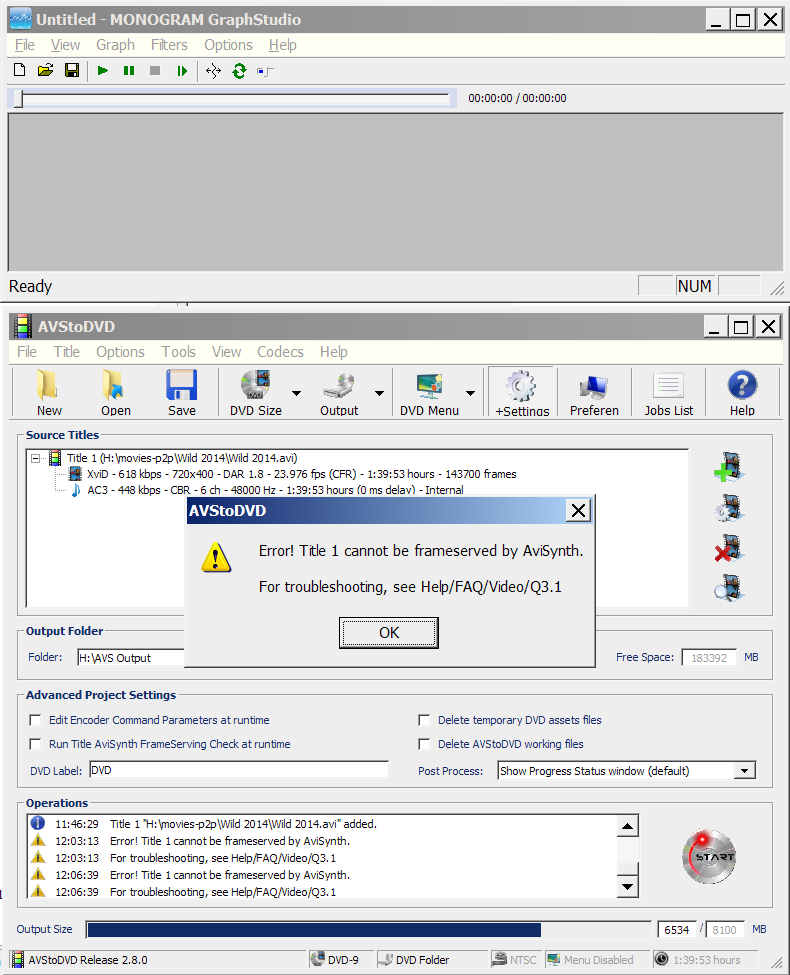
Task: Click the GraphStudio seek slider thumb
Action: 19,99
